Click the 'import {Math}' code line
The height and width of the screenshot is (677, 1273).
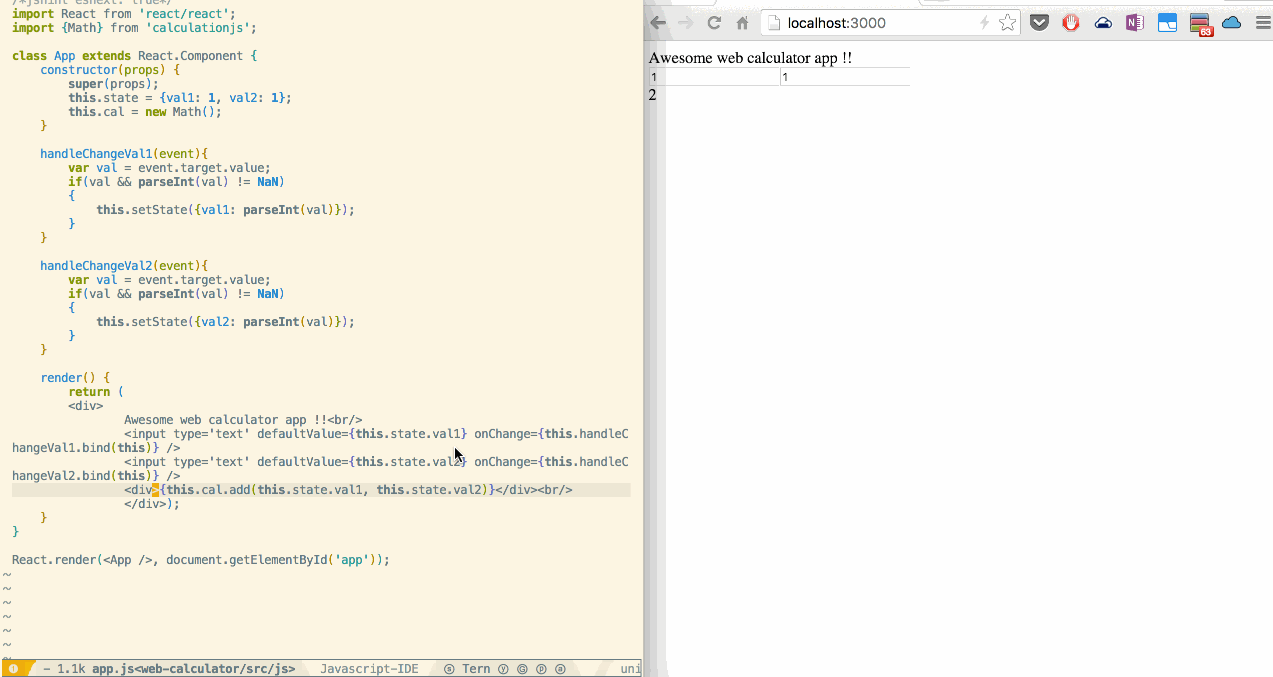134,28
